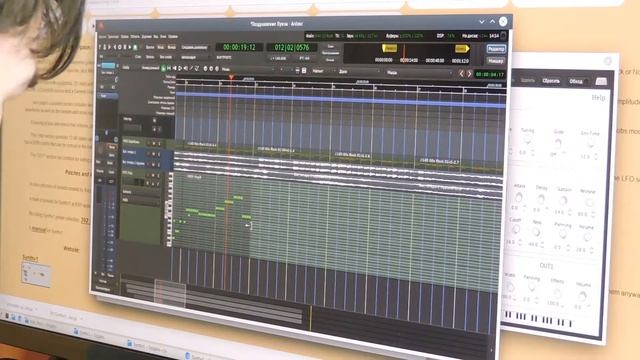Click the loop playback transport icon
Image resolution: width=640 pixels, height=360 pixels.
(120, 47)
